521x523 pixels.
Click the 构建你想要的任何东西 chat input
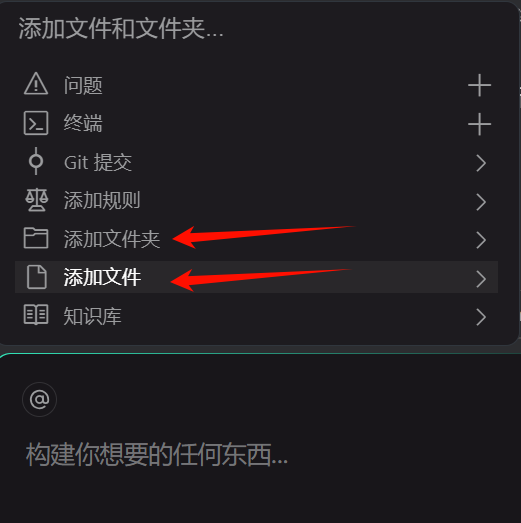[260, 455]
